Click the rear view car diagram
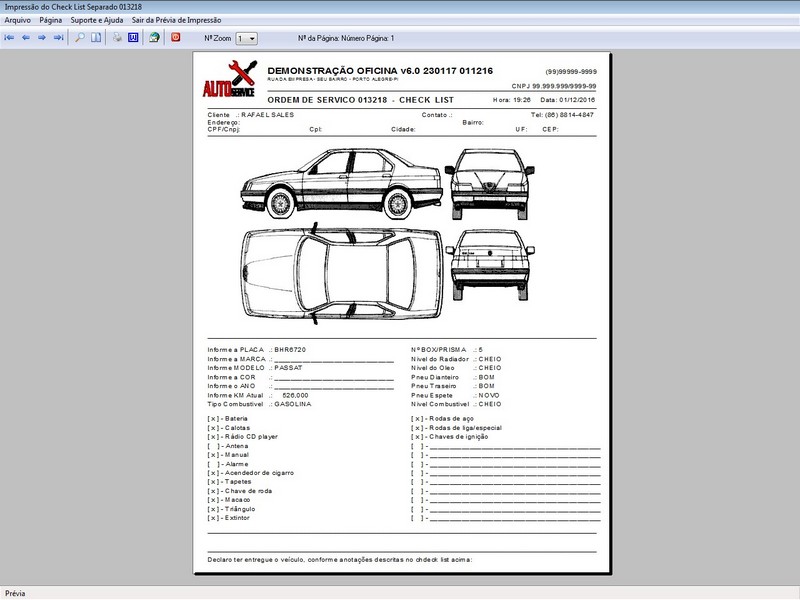800x600 pixels. pos(490,265)
